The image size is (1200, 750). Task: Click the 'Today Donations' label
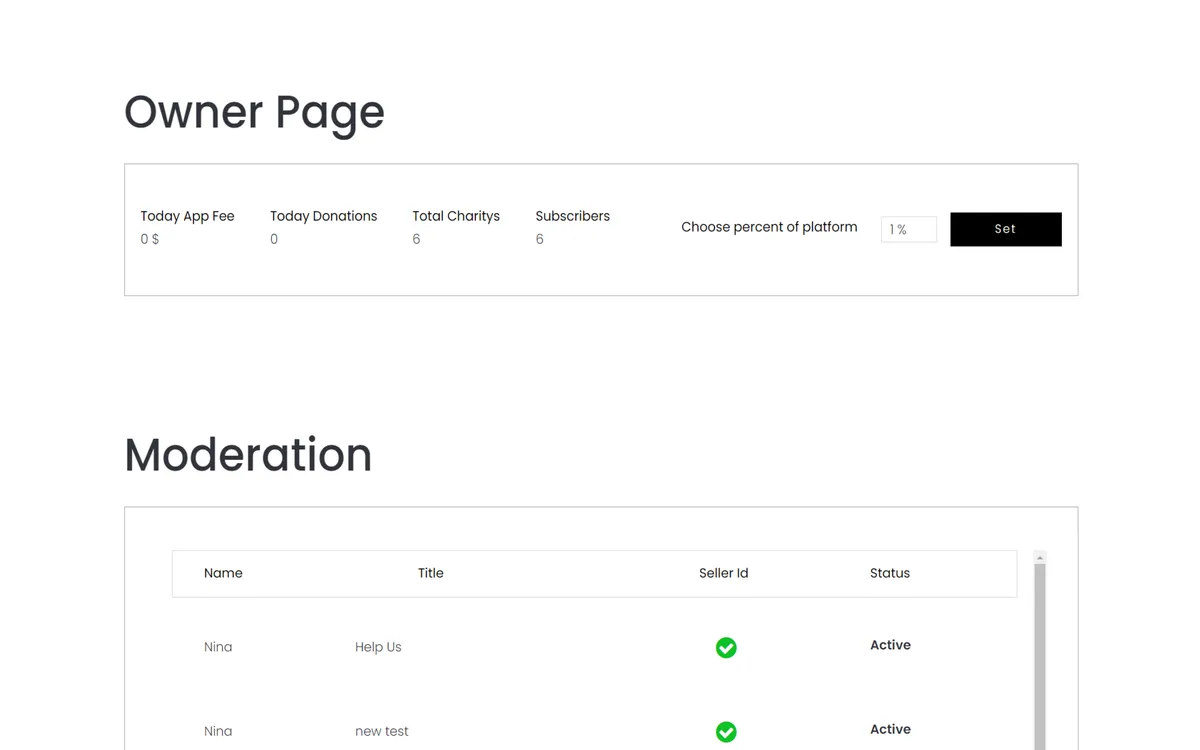323,216
